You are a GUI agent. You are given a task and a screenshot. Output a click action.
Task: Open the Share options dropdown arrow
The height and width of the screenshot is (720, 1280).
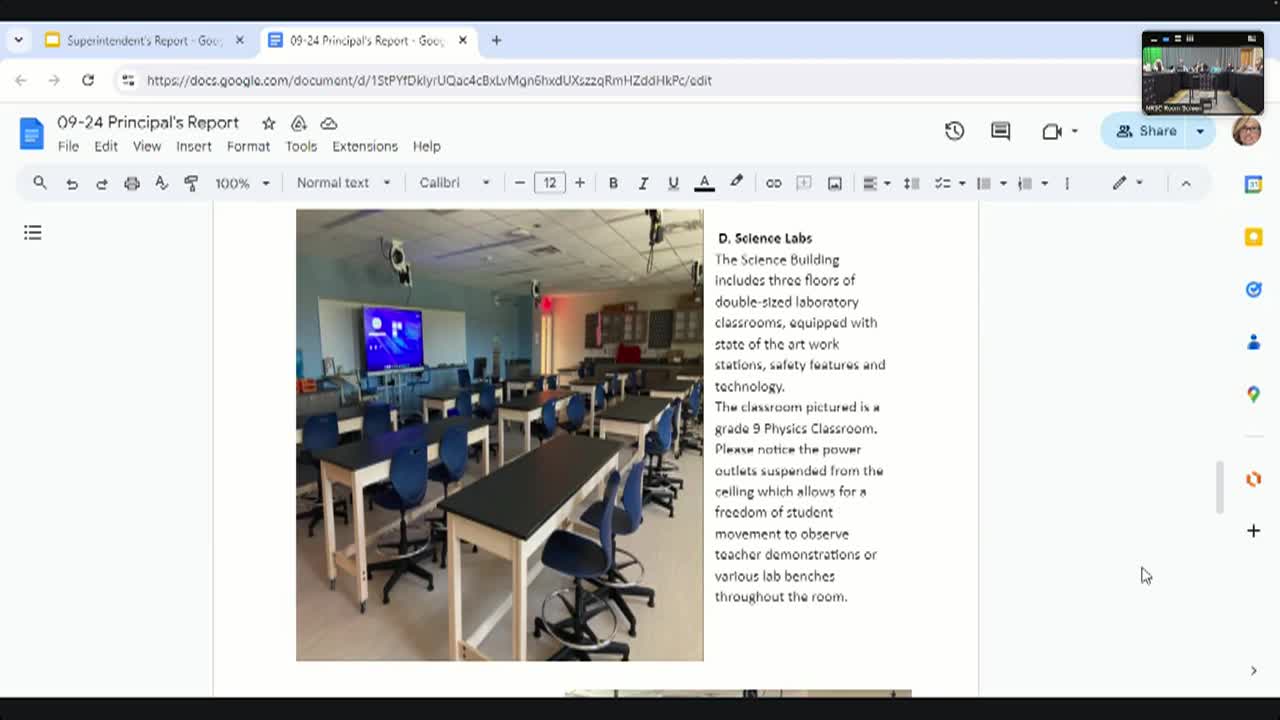coord(1201,131)
